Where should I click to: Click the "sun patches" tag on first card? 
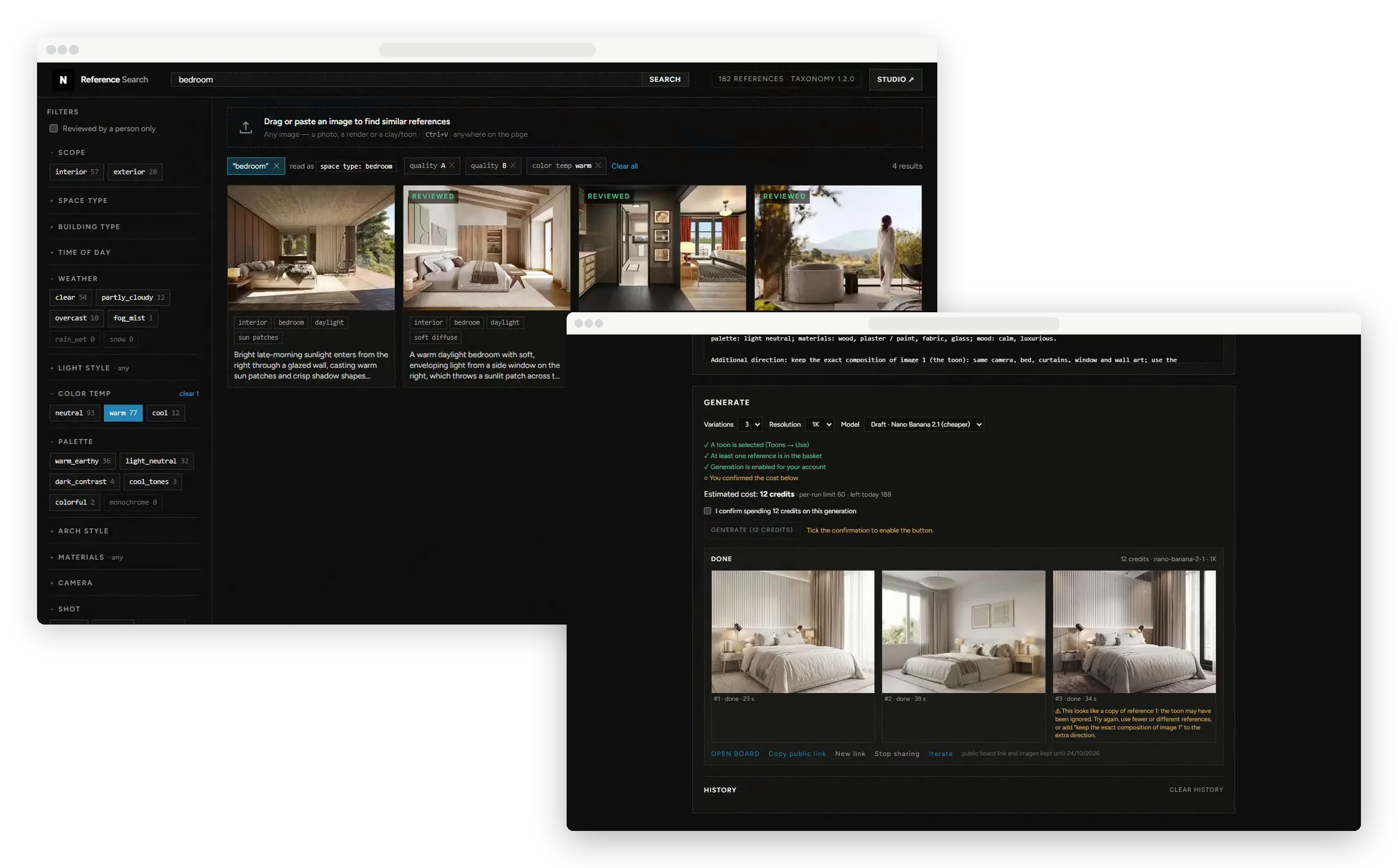258,338
